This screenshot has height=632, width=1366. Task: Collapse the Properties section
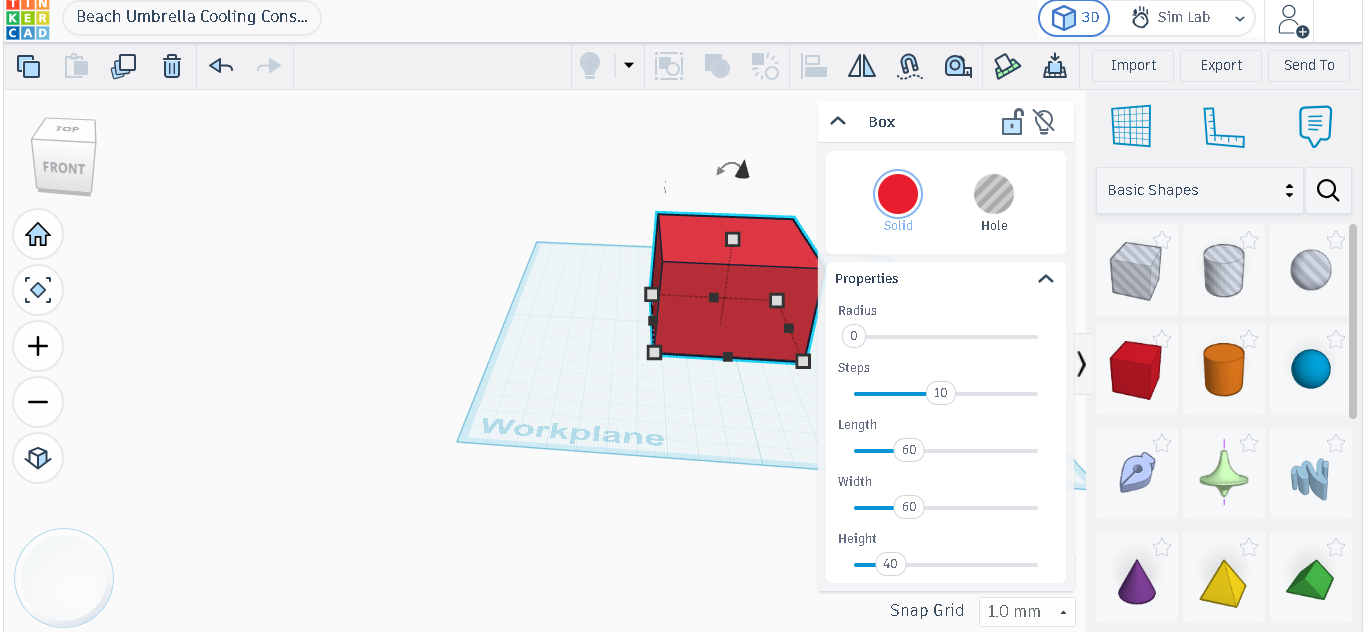click(x=1046, y=278)
